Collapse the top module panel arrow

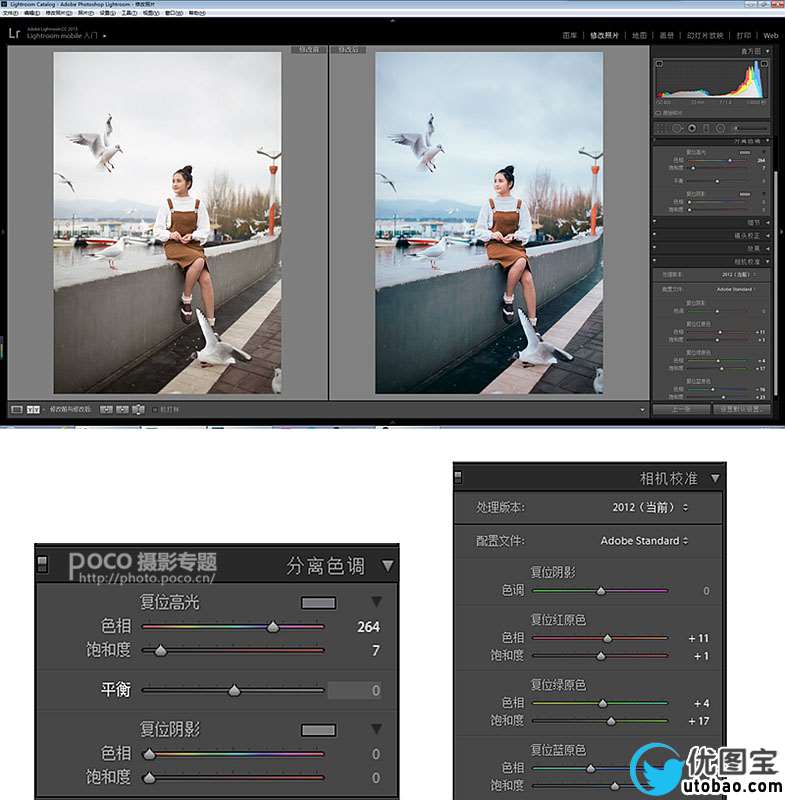[392, 21]
